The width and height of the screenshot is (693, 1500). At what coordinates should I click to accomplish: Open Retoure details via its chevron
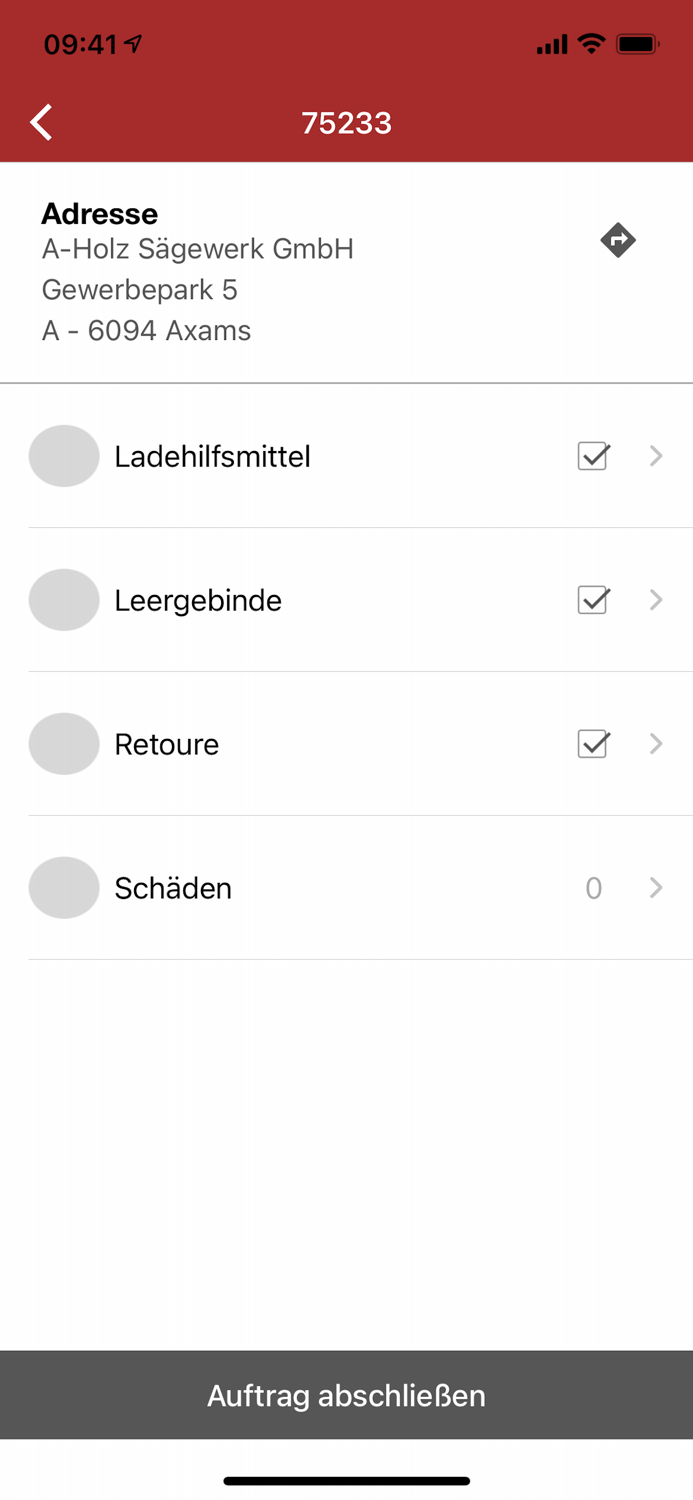(656, 744)
